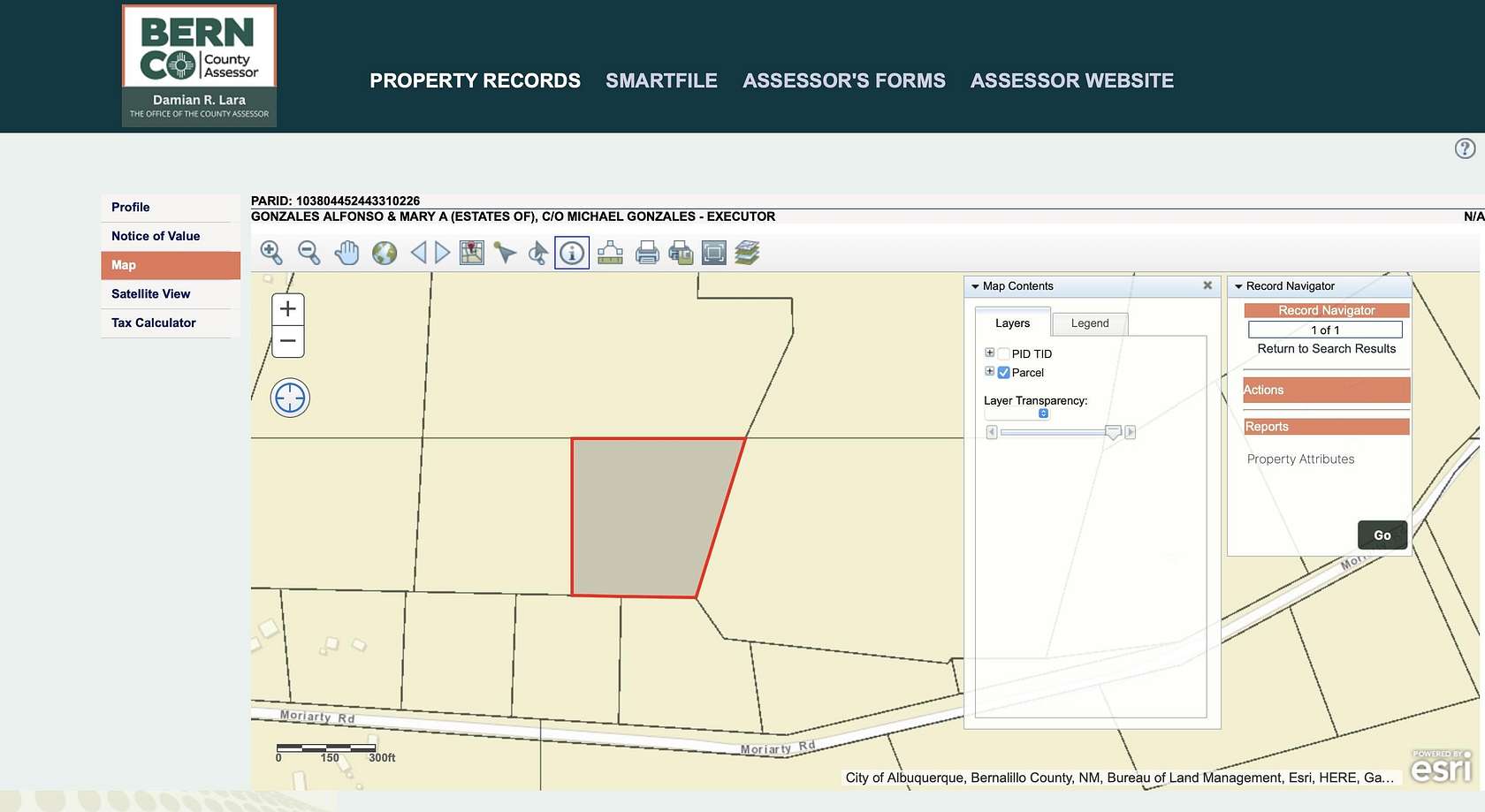Enable the PID TID layer checkbox
Screen dimensions: 1485x812
point(1003,352)
